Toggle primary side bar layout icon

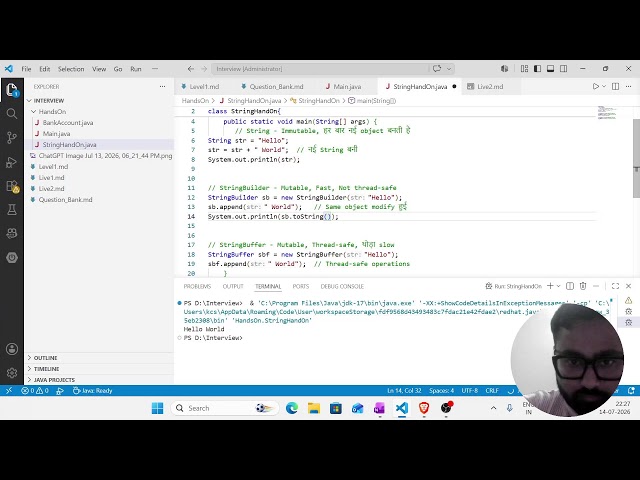pos(538,69)
